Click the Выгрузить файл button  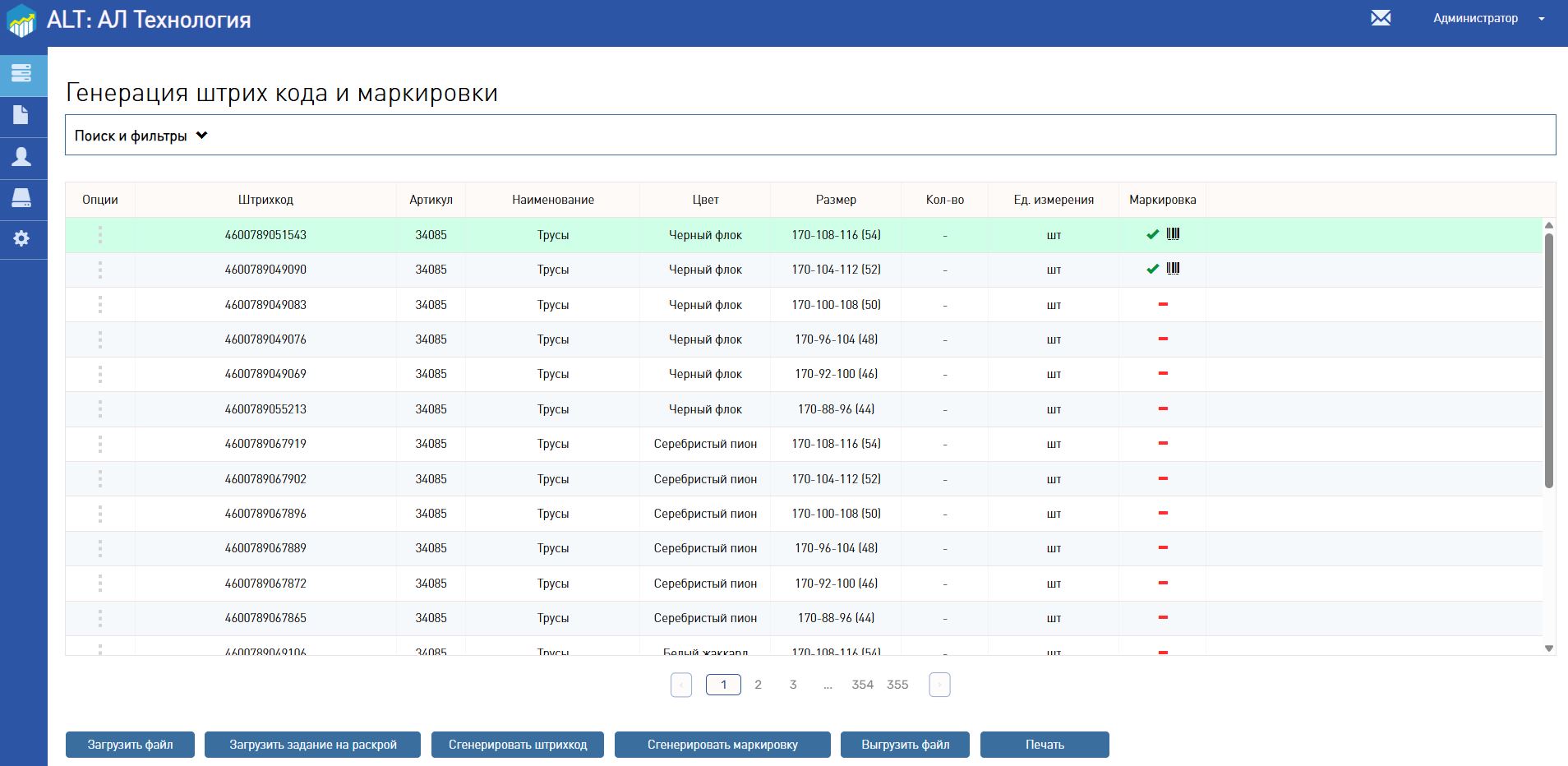tap(906, 745)
